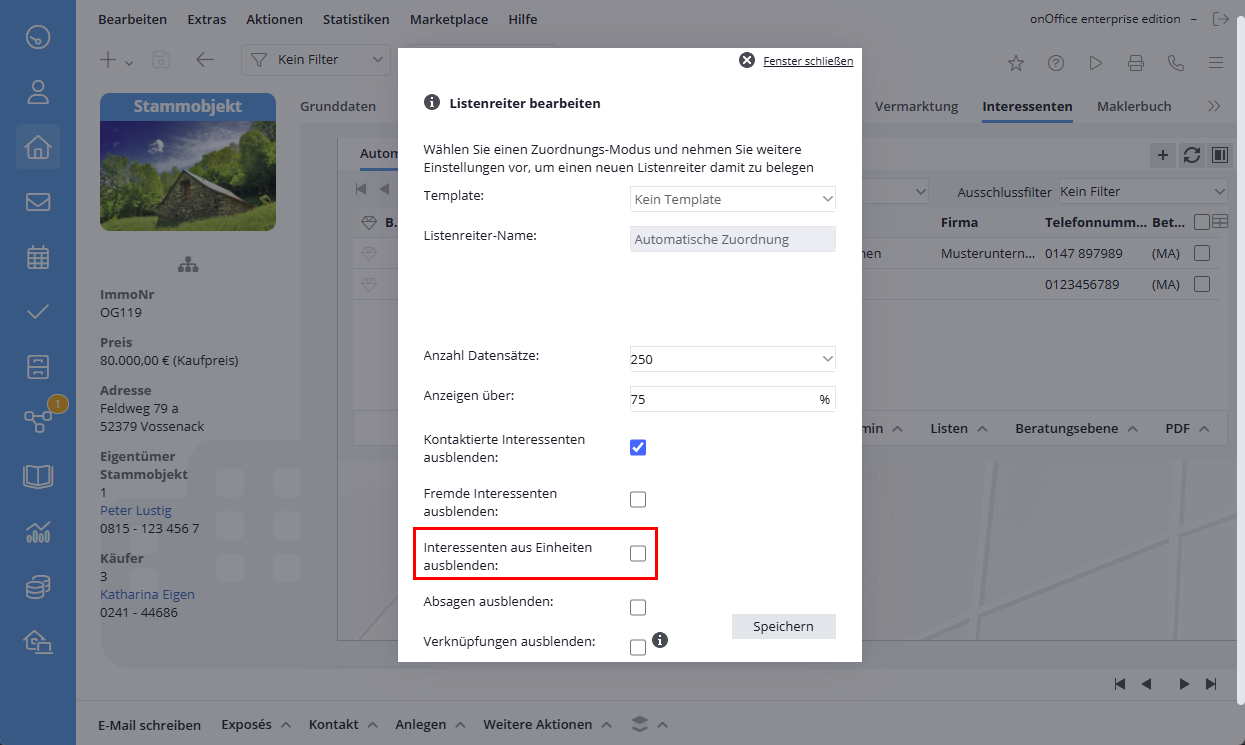
Task: Click the Fenster schließen link
Action: click(x=807, y=61)
